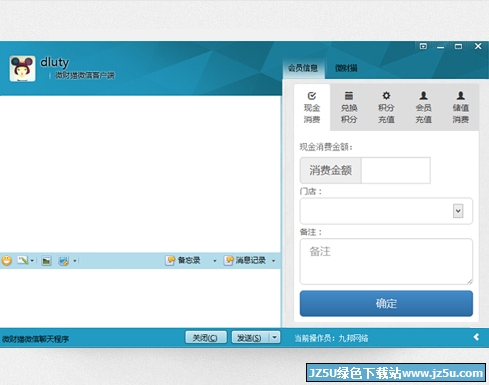Click the 发送(S) send button

(x=250, y=338)
